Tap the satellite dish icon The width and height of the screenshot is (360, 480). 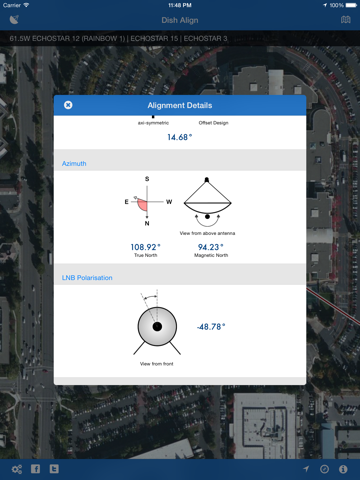[x=14, y=20]
